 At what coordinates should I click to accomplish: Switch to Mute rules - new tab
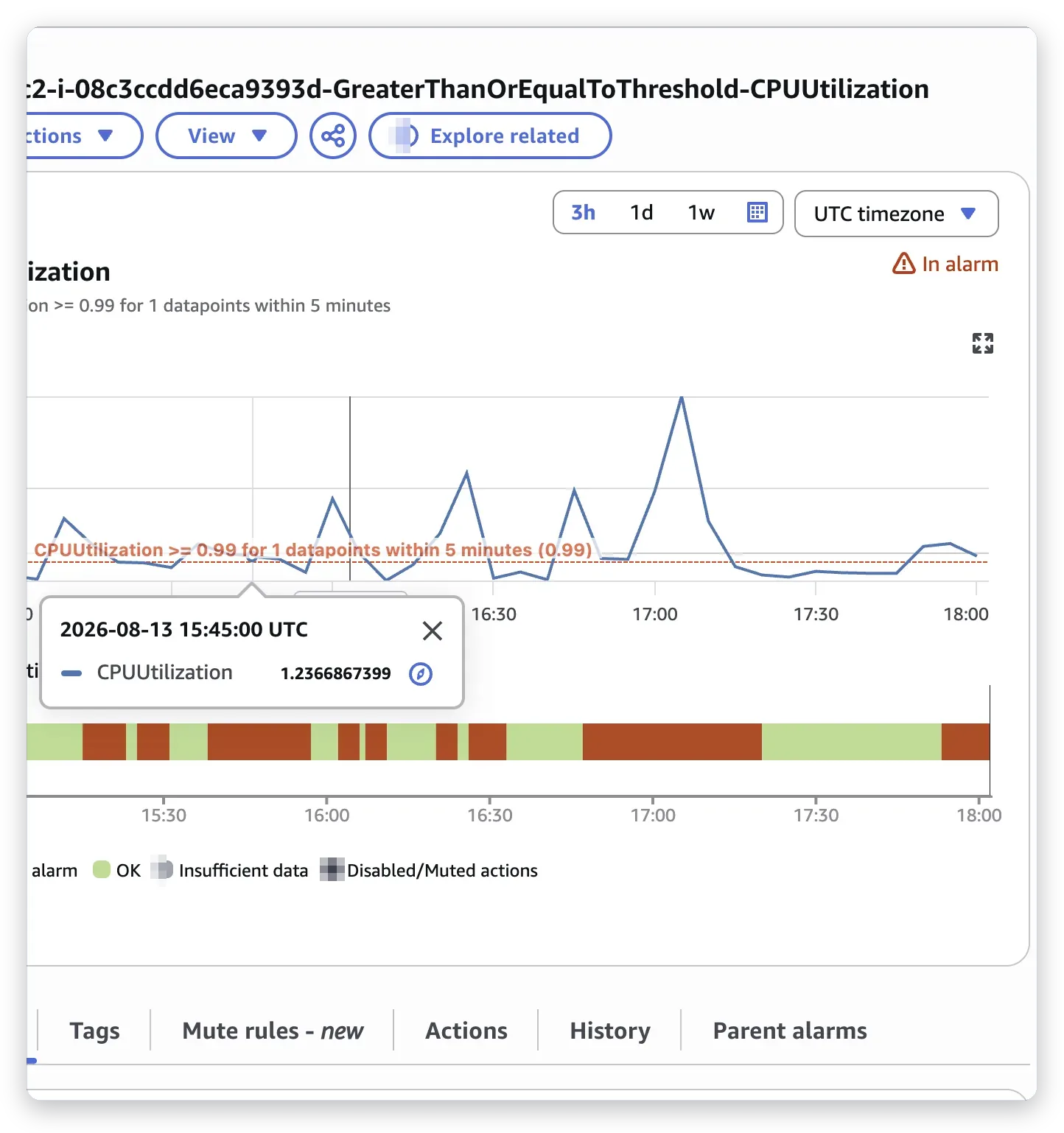pos(273,1031)
